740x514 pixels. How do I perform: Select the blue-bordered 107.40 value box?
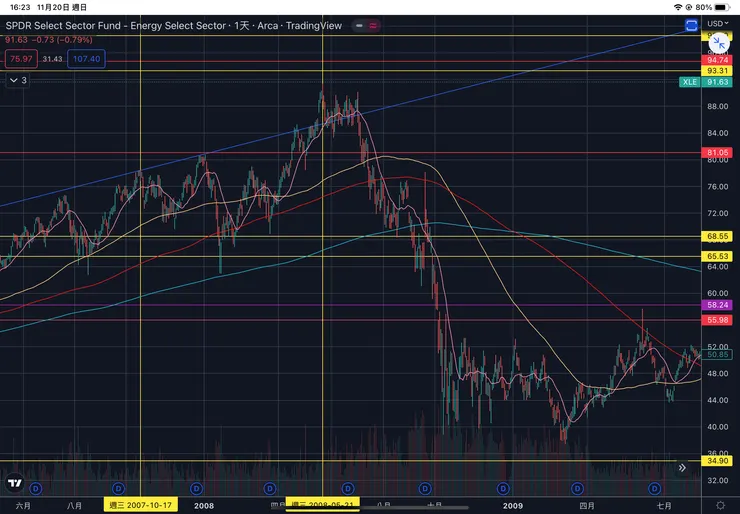(x=86, y=59)
